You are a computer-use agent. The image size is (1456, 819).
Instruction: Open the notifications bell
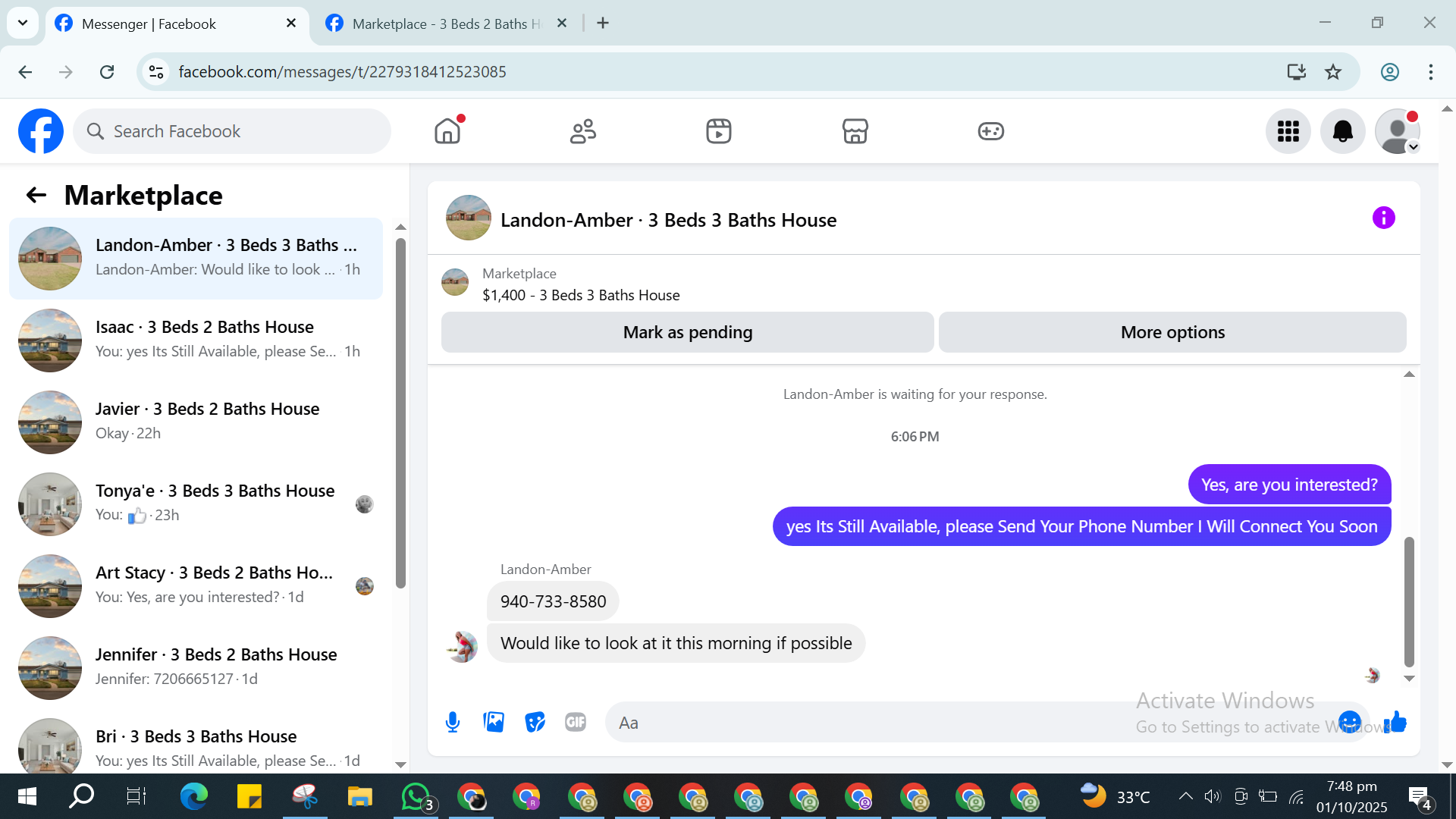tap(1342, 131)
